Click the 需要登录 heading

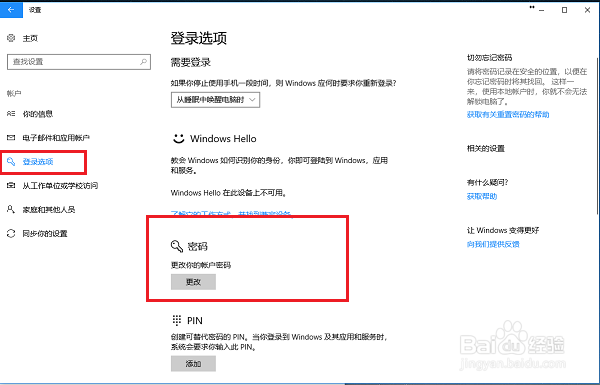[191, 62]
